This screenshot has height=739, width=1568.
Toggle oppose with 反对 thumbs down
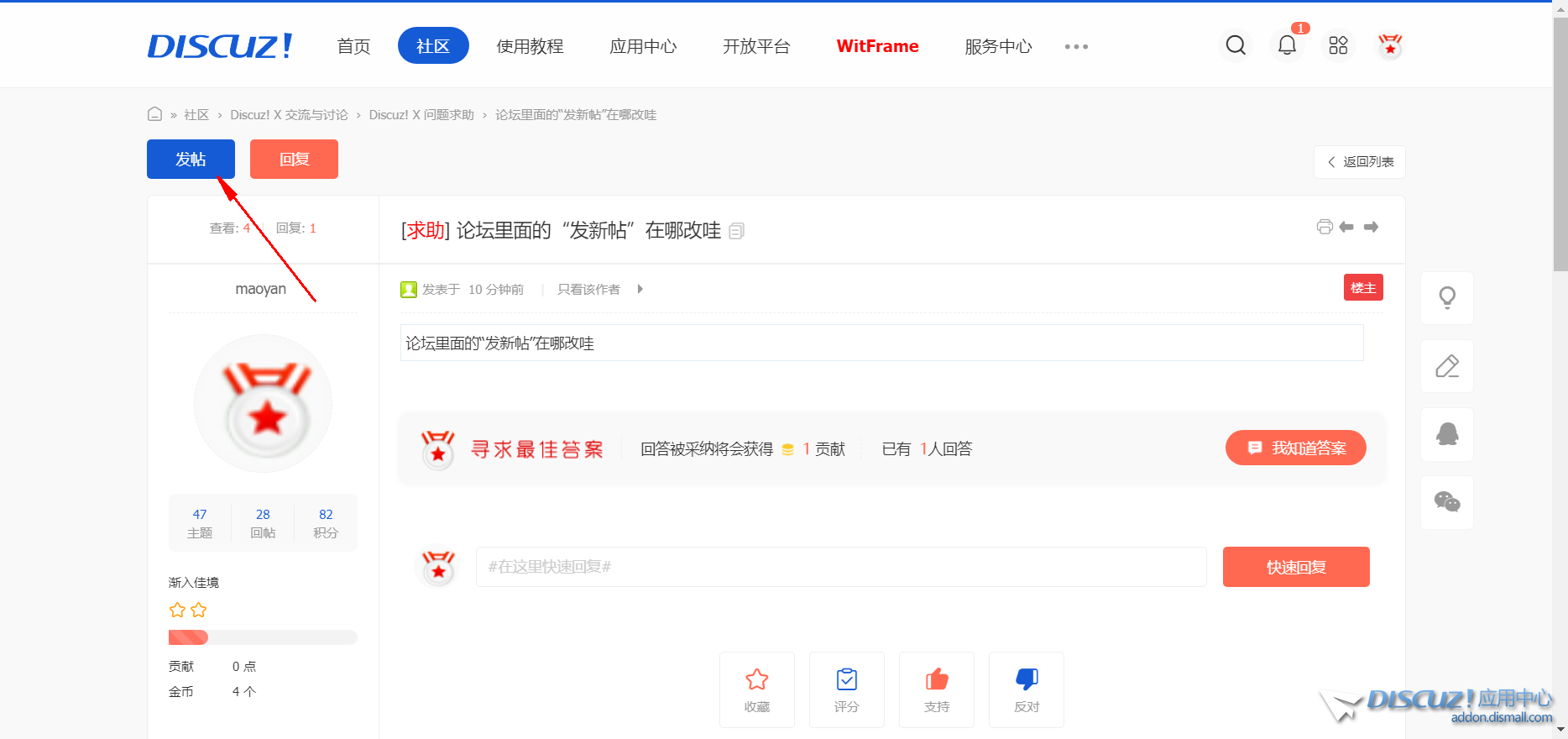(x=1026, y=689)
